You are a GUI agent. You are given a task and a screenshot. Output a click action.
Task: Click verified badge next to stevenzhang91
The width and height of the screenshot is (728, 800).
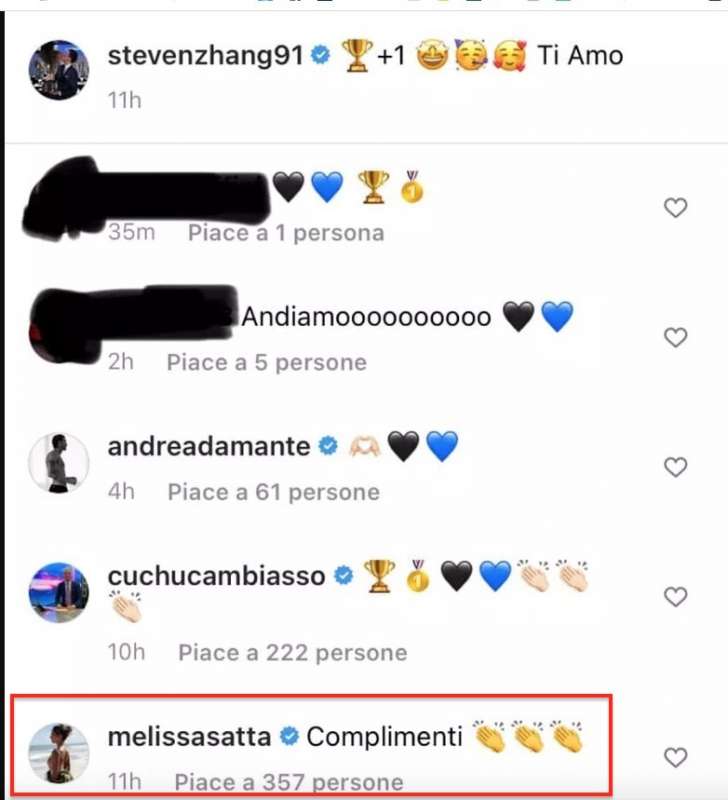click(x=320, y=55)
